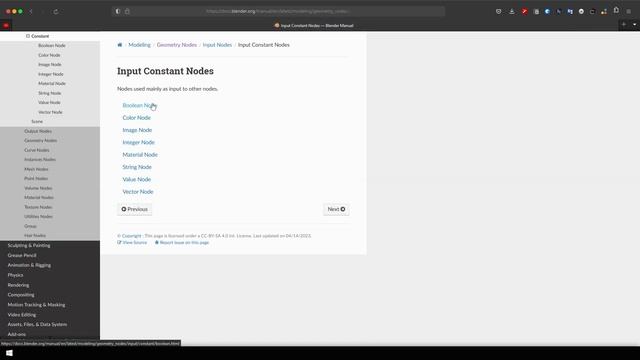Open the String Node link in page
Screen dimensions: 640x360
point(137,167)
